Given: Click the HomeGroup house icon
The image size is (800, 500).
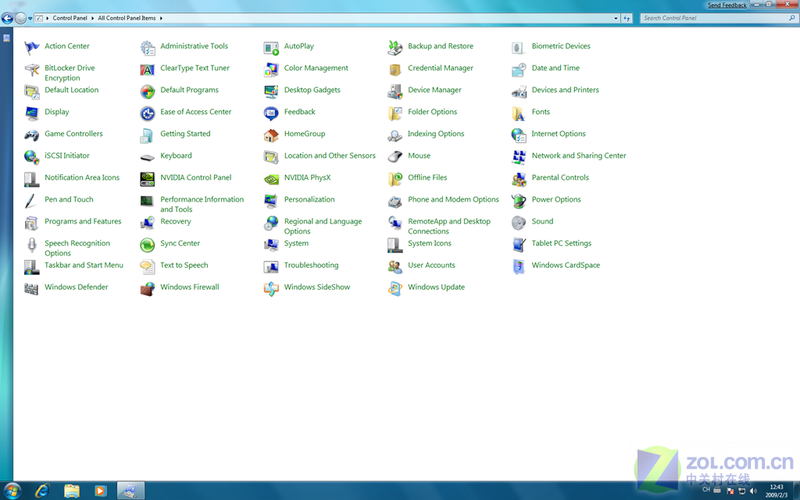Looking at the screenshot, I should pyautogui.click(x=271, y=136).
